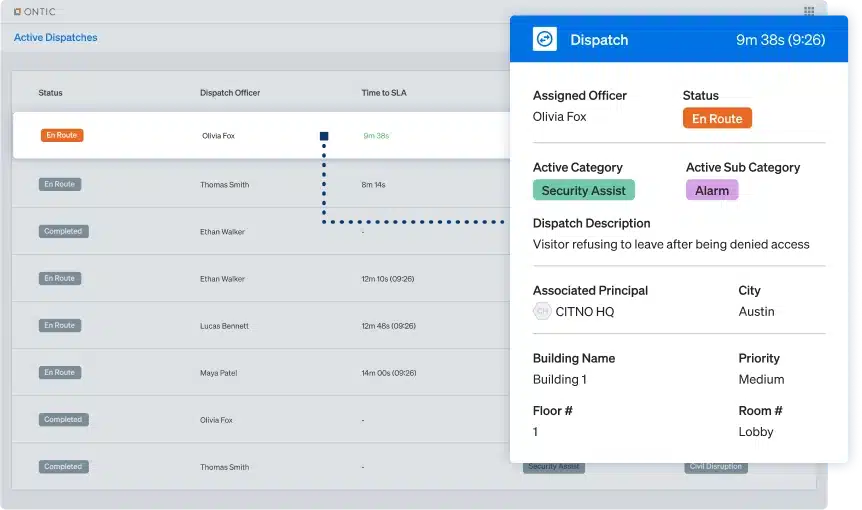Click Completed badge in lower Olivia Fox row
The image size is (862, 510).
[63, 419]
